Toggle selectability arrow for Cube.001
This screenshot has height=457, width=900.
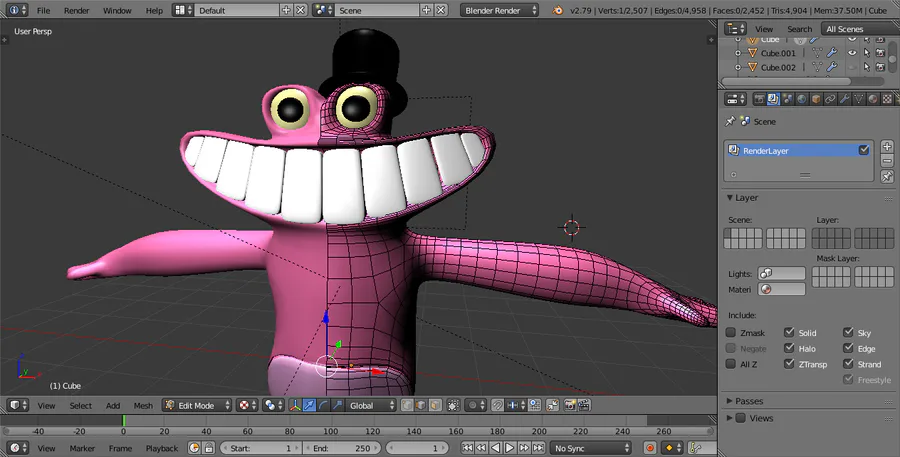pyautogui.click(x=867, y=53)
